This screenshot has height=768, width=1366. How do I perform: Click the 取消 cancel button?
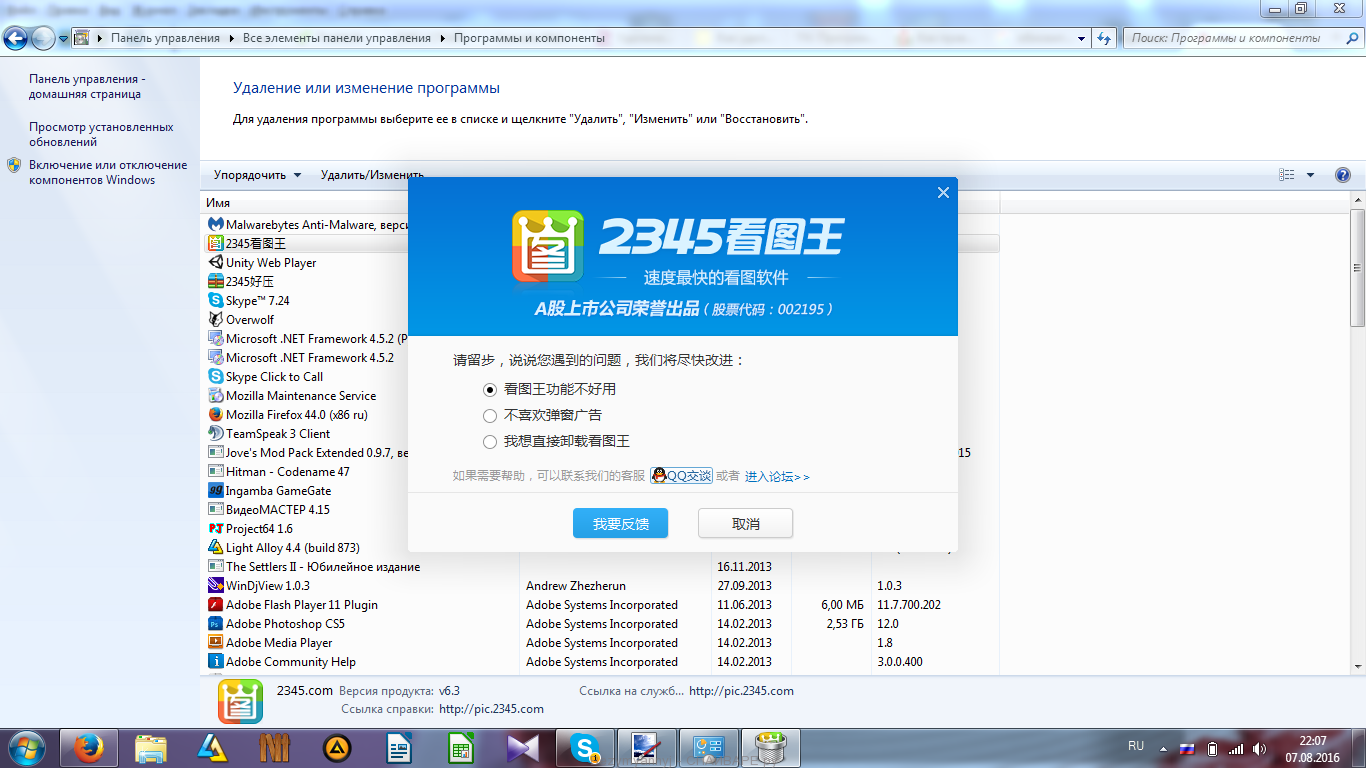click(745, 523)
